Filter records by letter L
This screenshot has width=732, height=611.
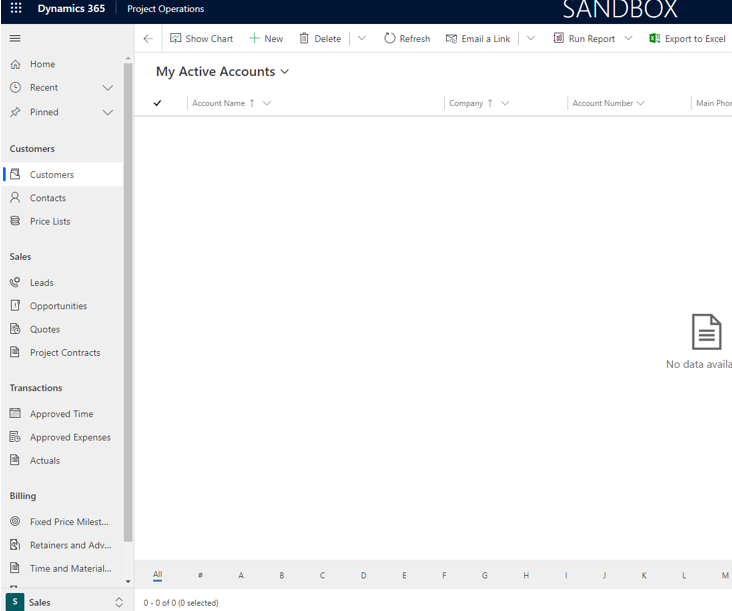tap(684, 576)
